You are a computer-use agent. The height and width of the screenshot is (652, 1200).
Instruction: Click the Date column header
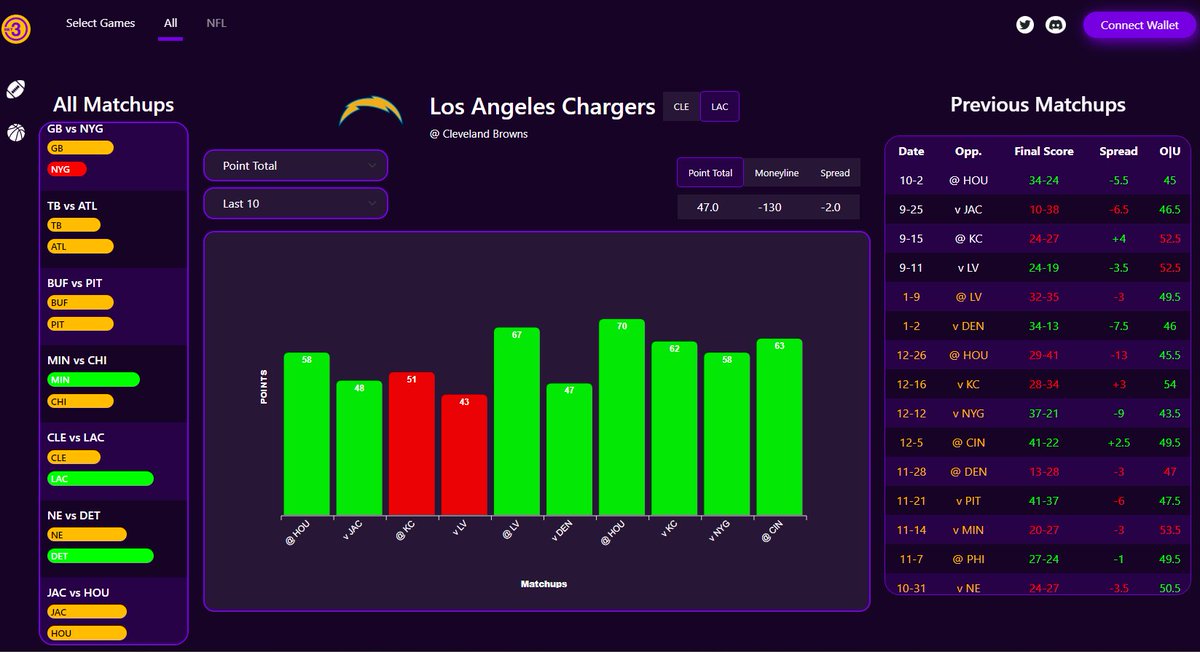[911, 151]
